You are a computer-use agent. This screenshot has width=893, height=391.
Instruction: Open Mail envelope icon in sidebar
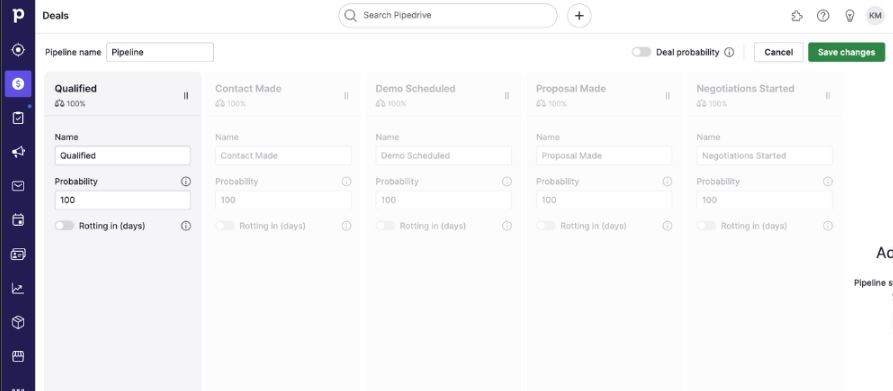18,186
